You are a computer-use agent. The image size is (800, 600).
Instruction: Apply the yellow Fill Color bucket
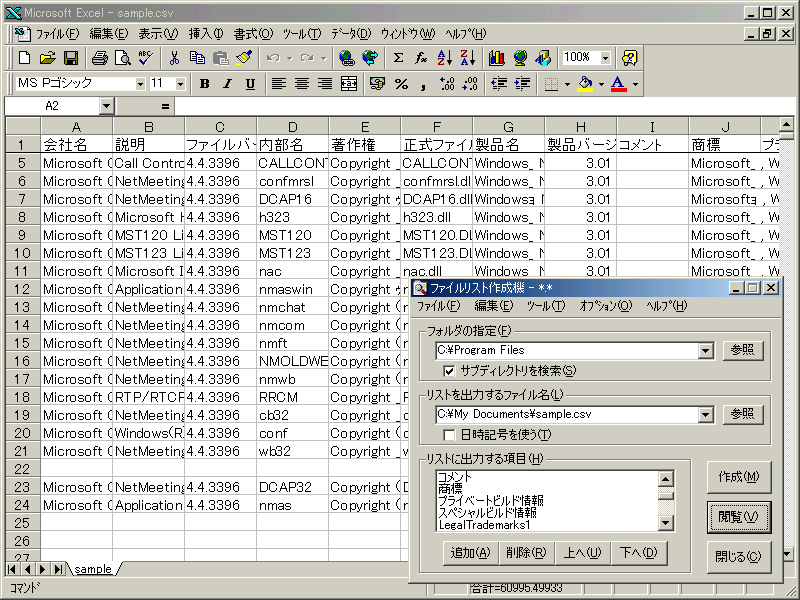[586, 84]
